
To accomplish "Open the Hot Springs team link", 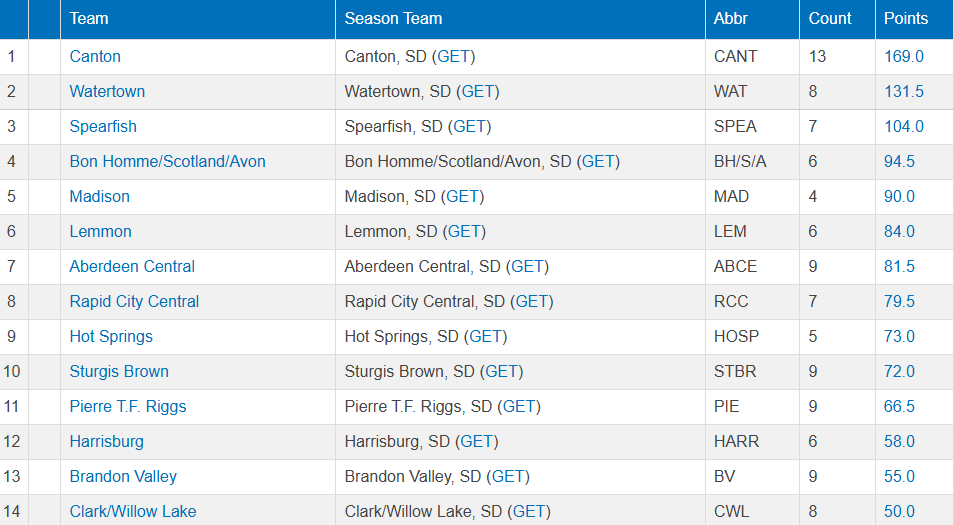I will [111, 337].
